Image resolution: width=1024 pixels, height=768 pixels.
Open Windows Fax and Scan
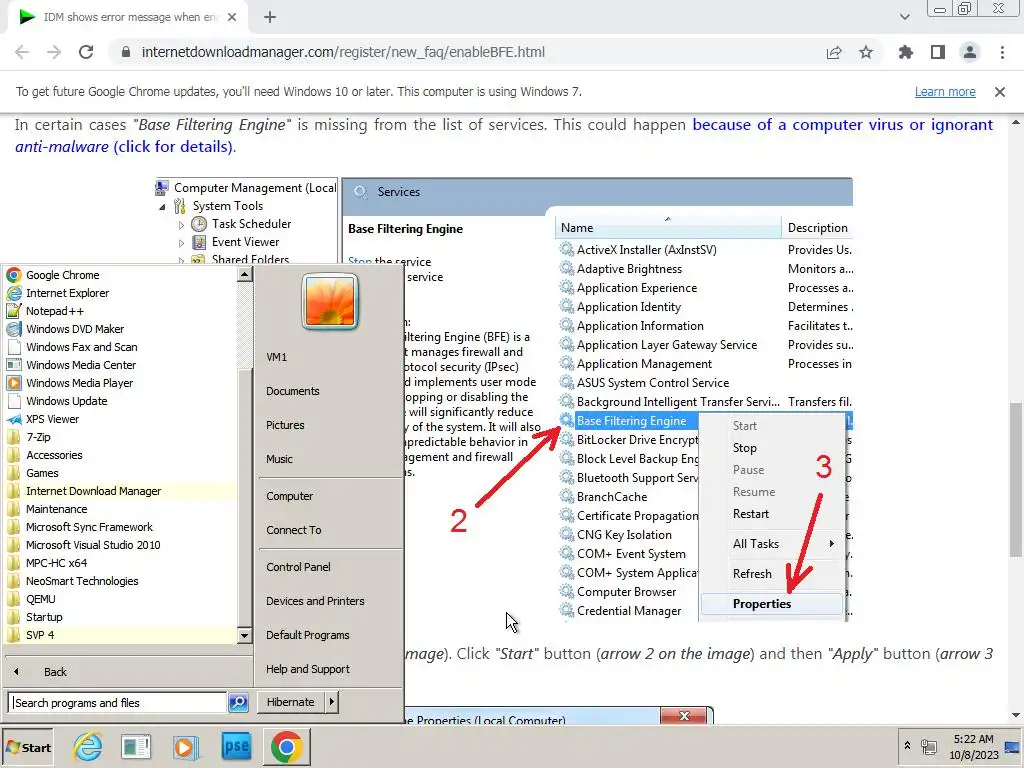pyautogui.click(x=81, y=347)
